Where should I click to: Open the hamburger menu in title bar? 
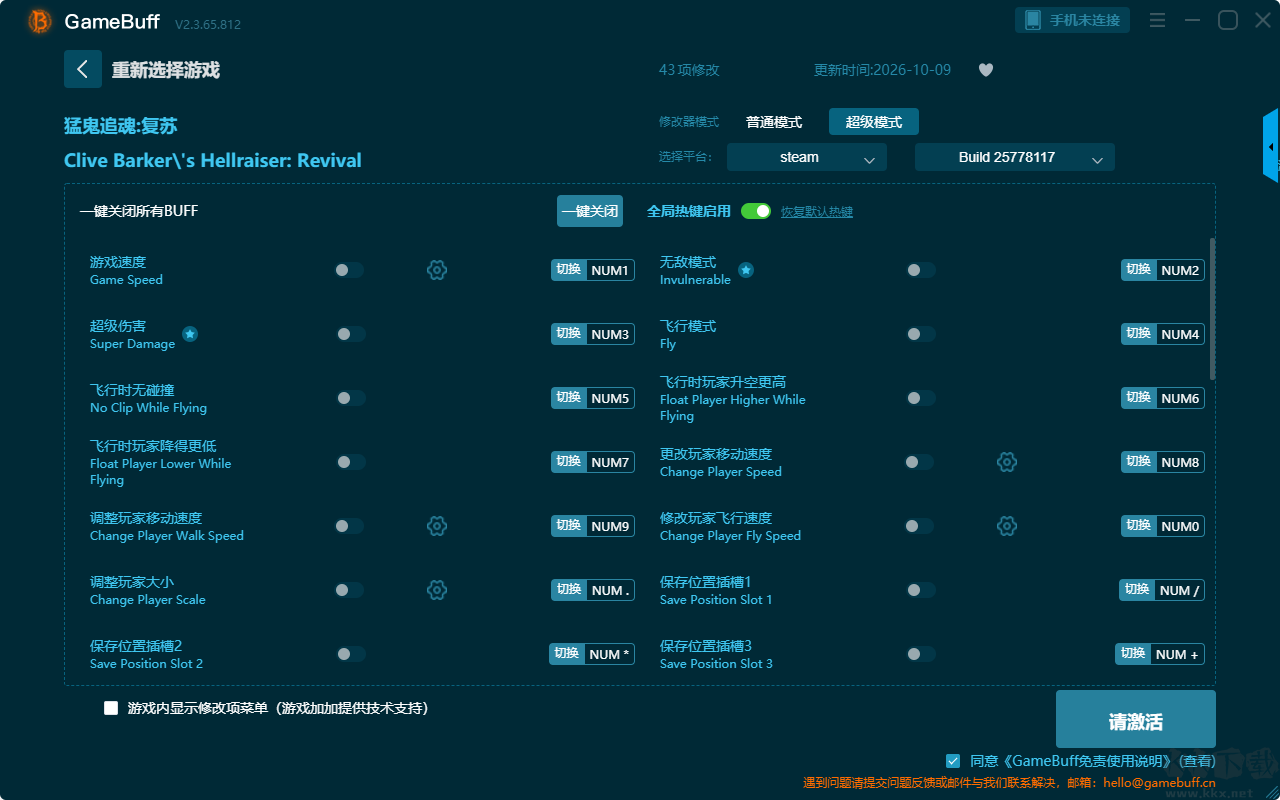(1157, 20)
